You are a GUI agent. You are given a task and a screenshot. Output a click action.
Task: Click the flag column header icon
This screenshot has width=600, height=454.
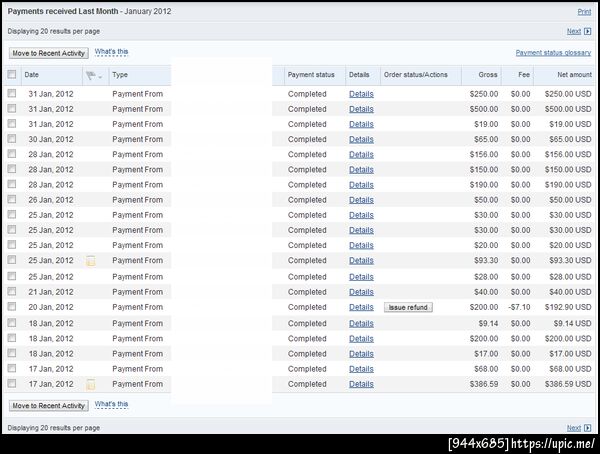coord(91,75)
